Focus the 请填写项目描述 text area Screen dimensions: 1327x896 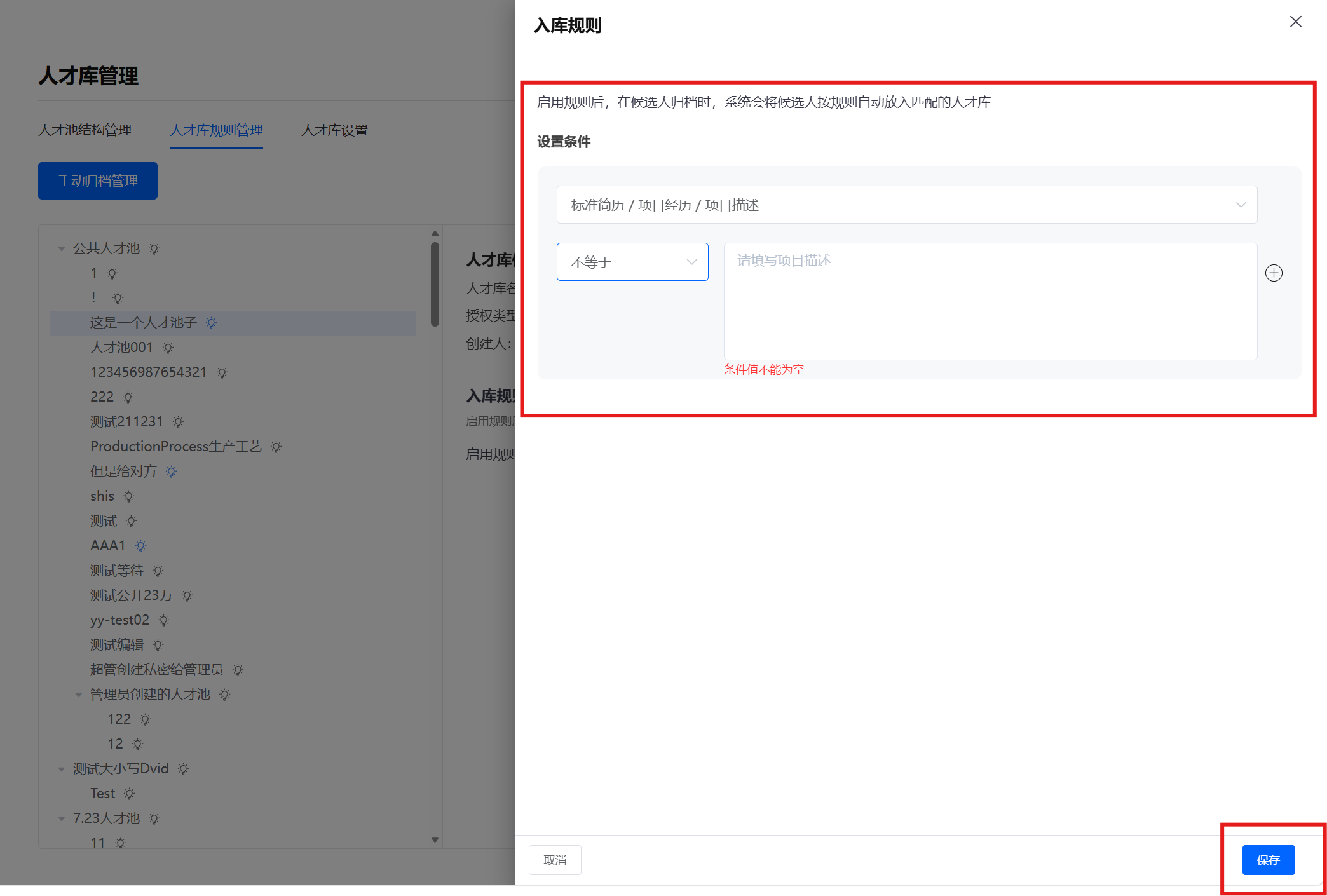tap(990, 301)
